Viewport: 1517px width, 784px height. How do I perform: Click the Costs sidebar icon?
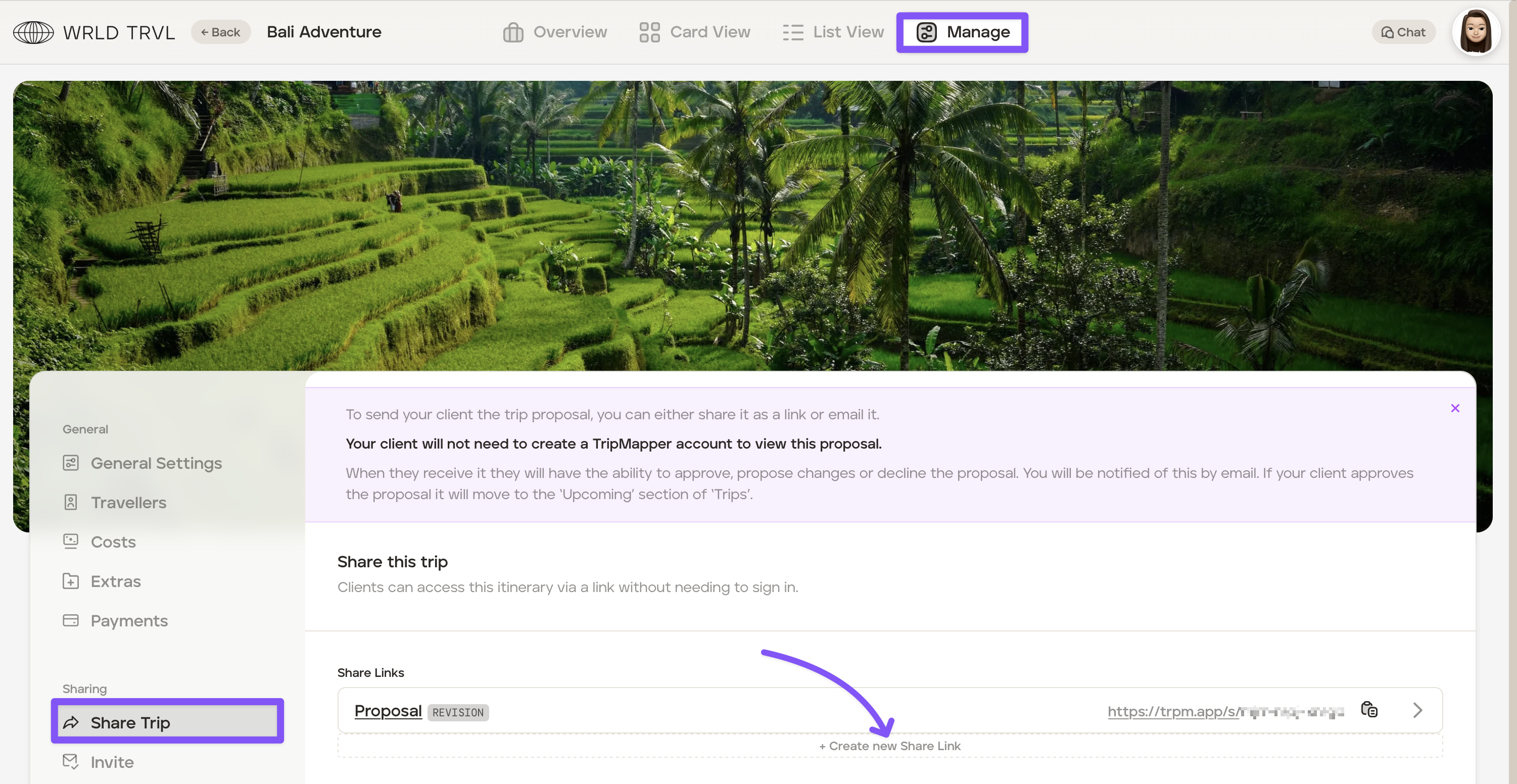[x=71, y=542]
